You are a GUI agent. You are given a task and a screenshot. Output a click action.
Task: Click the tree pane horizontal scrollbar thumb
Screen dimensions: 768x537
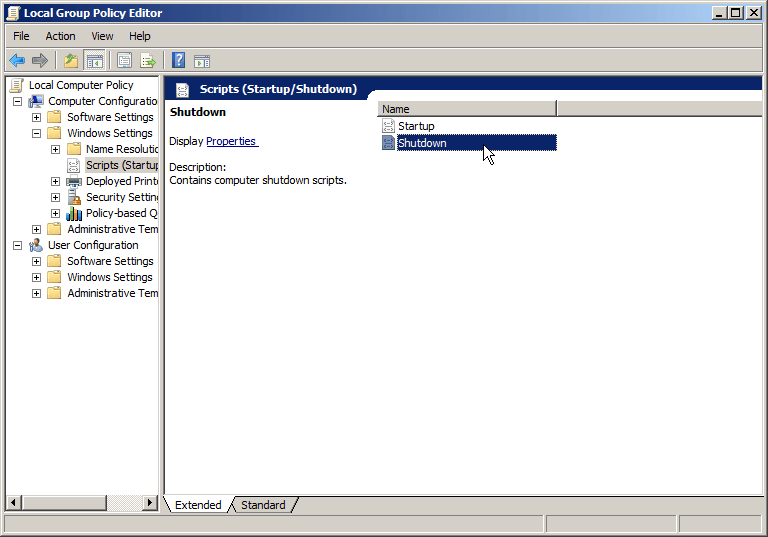coord(64,503)
